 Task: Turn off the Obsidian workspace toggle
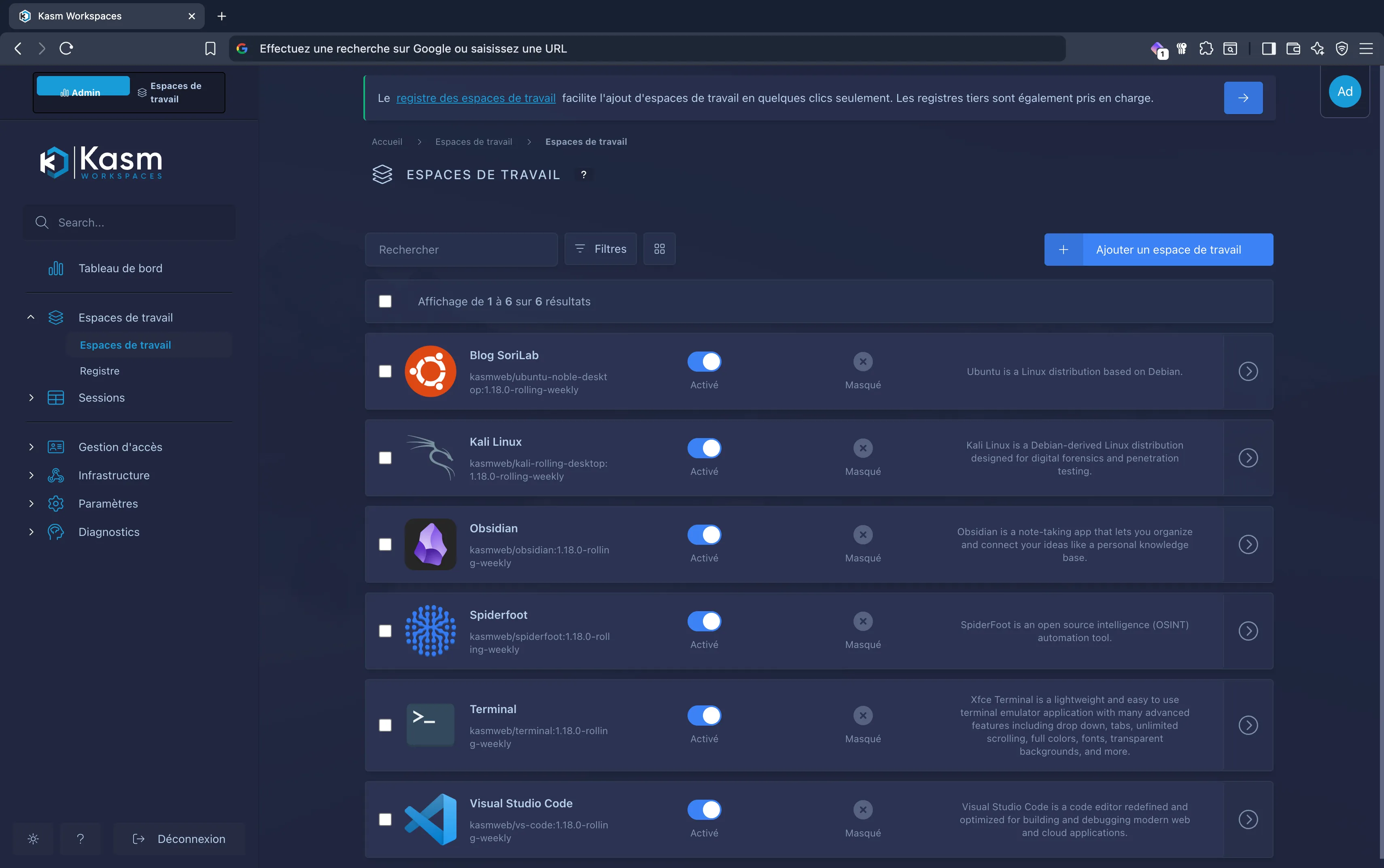[x=704, y=534]
